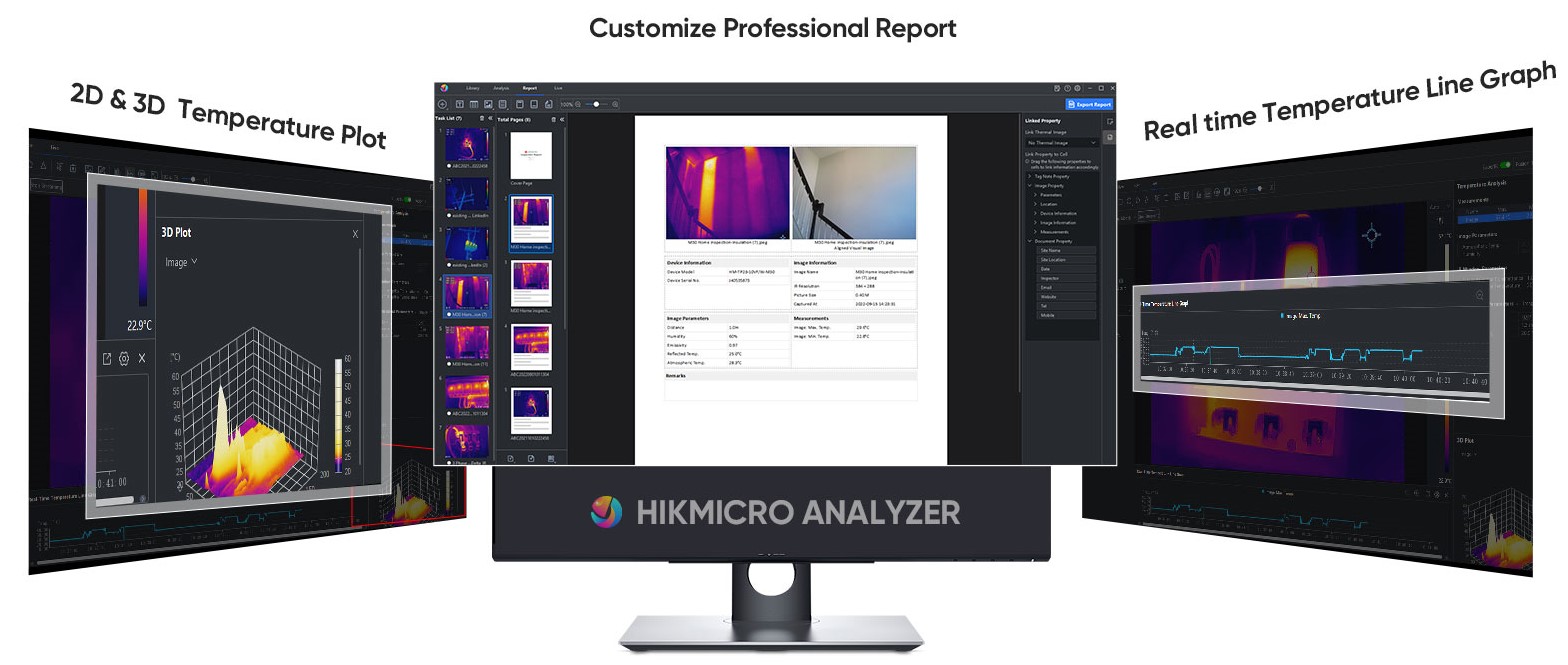Click the Site Name property field
This screenshot has height=665, width=1568.
[1067, 250]
